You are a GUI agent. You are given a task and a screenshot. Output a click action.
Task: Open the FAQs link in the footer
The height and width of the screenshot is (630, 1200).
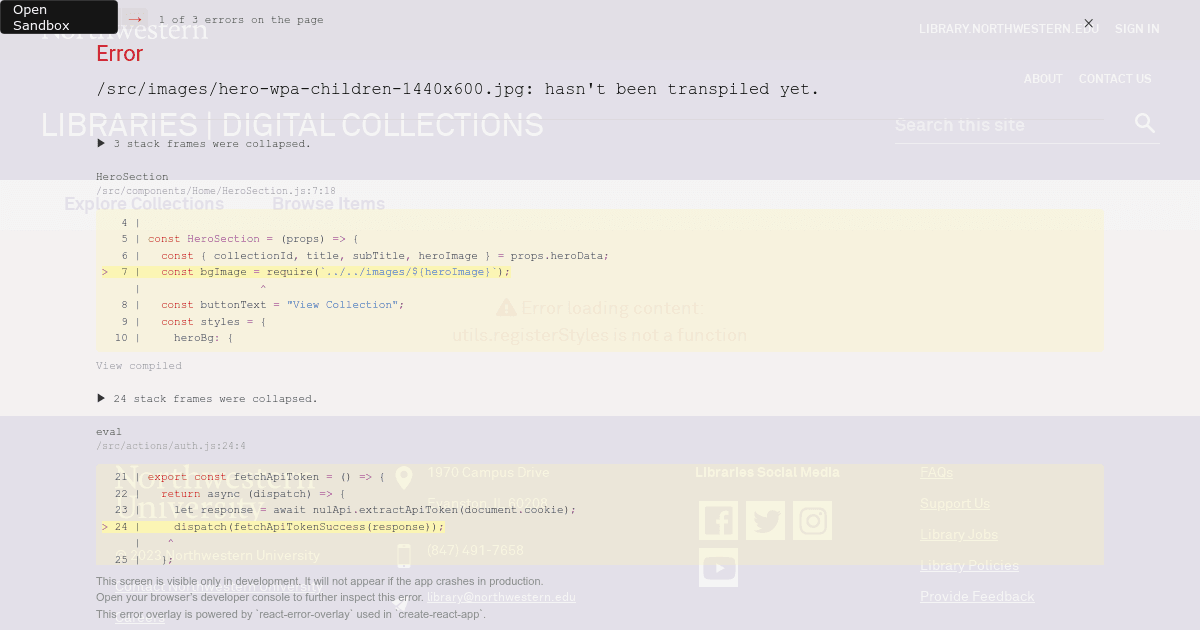click(x=936, y=471)
